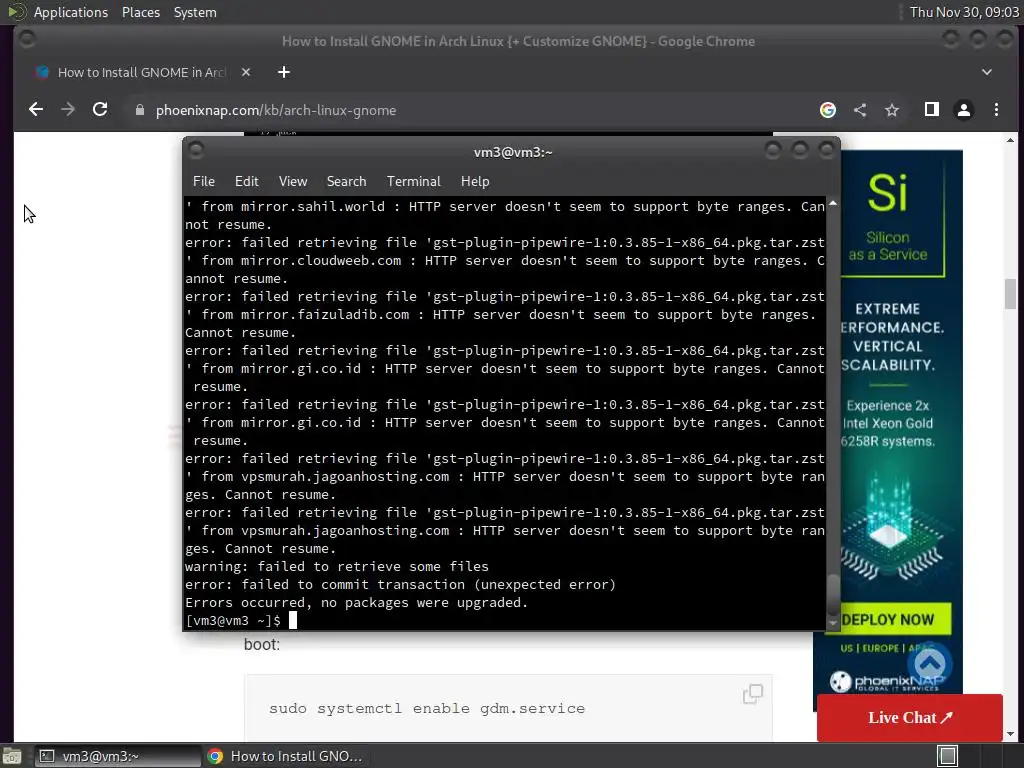Click 'Errors occurred, no packages' line
The width and height of the screenshot is (1024, 768).
pos(357,602)
